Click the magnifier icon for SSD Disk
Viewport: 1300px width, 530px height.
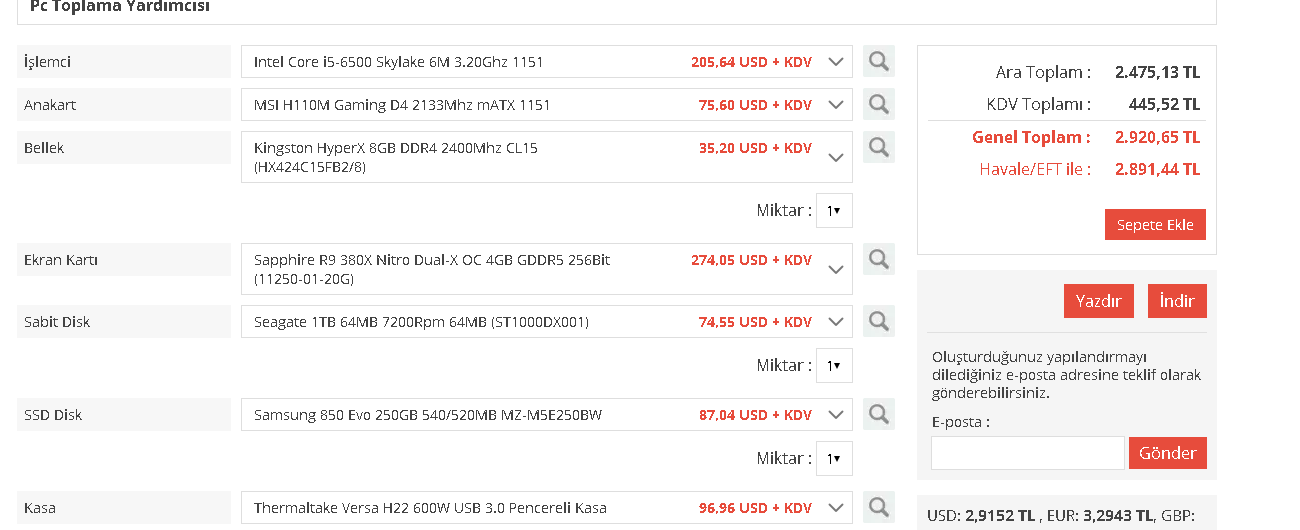pyautogui.click(x=878, y=414)
